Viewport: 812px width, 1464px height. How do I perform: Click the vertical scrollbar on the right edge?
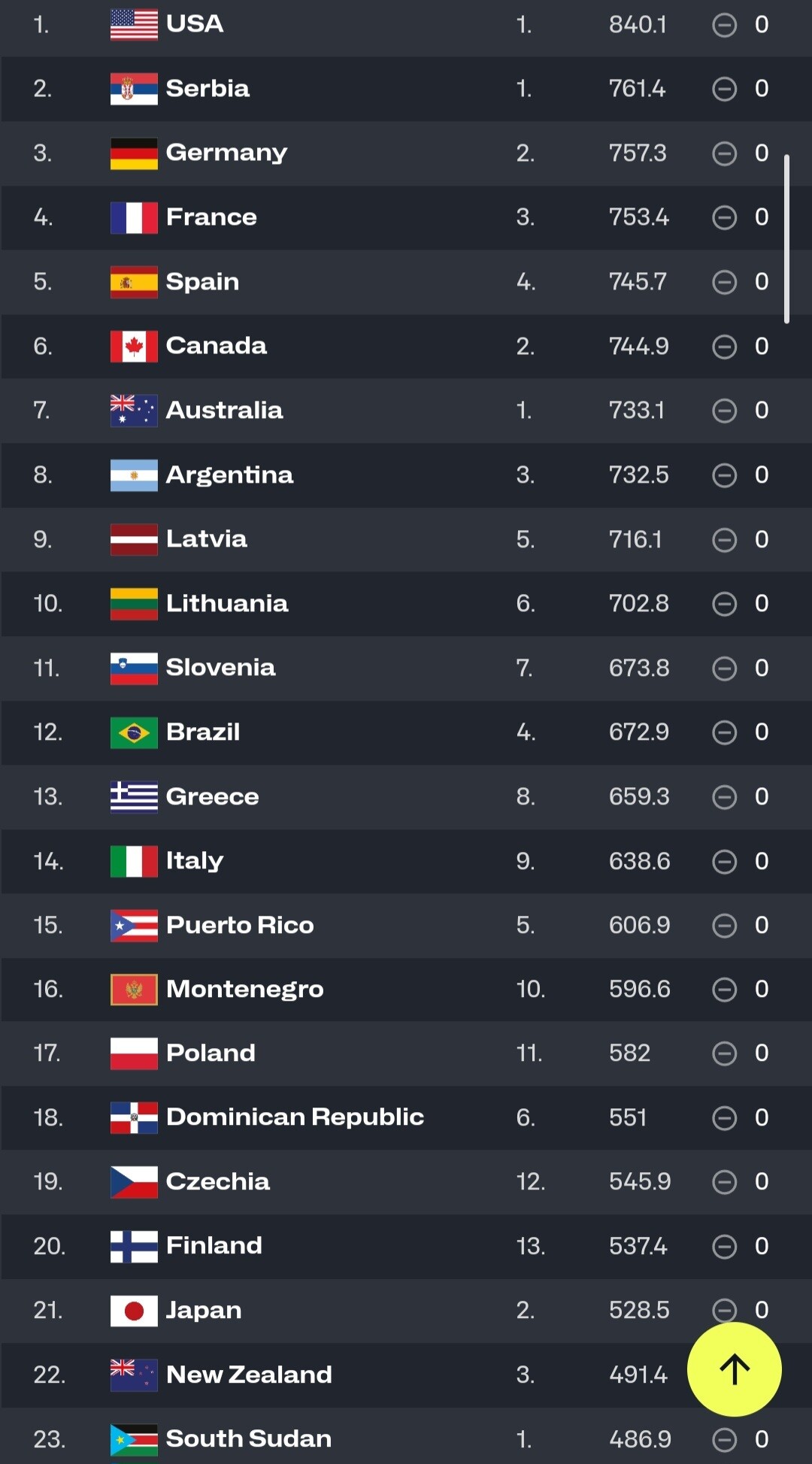click(786, 239)
